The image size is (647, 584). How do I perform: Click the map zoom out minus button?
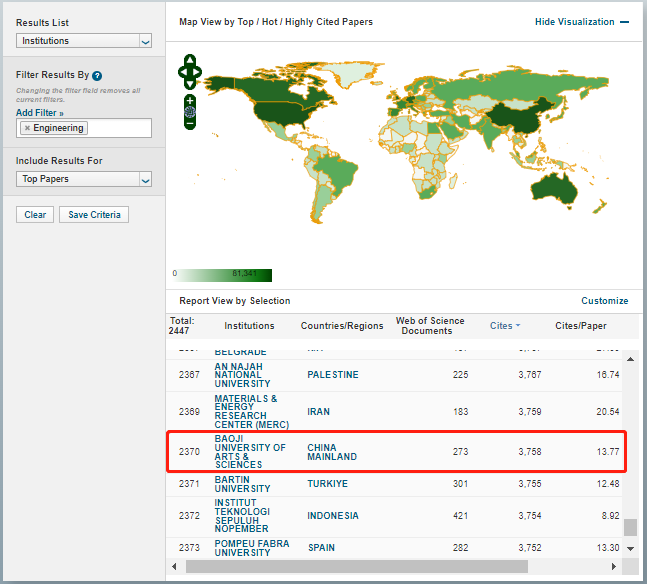[x=190, y=124]
